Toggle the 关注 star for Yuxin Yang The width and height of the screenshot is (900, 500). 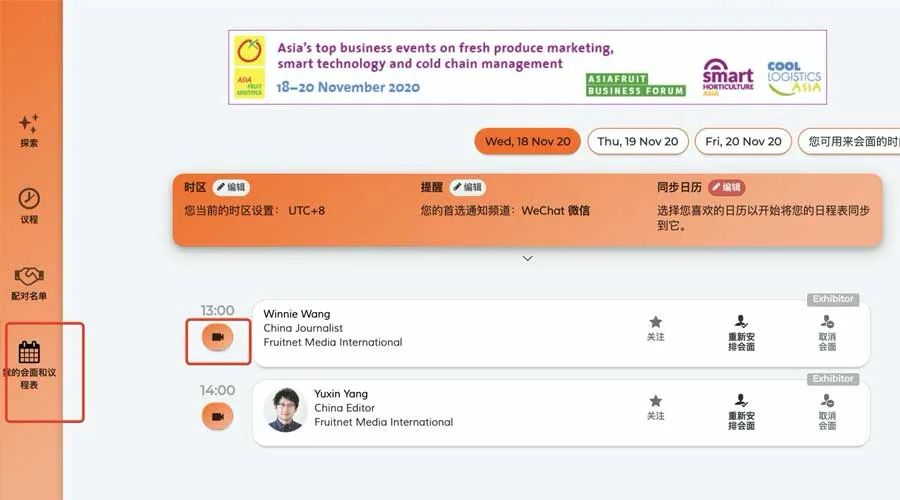click(655, 408)
